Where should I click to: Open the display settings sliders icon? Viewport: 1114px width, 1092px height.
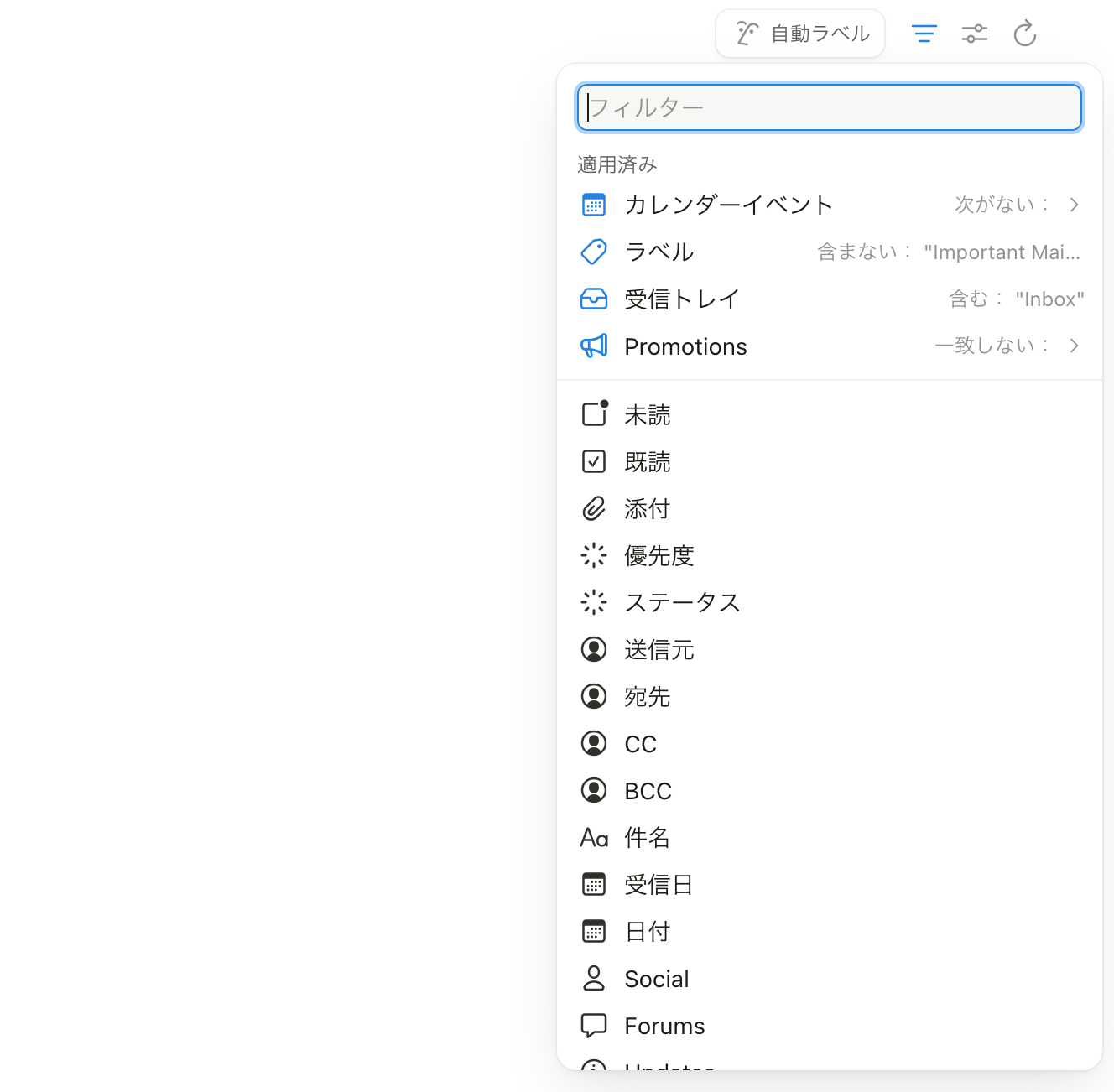coord(974,34)
